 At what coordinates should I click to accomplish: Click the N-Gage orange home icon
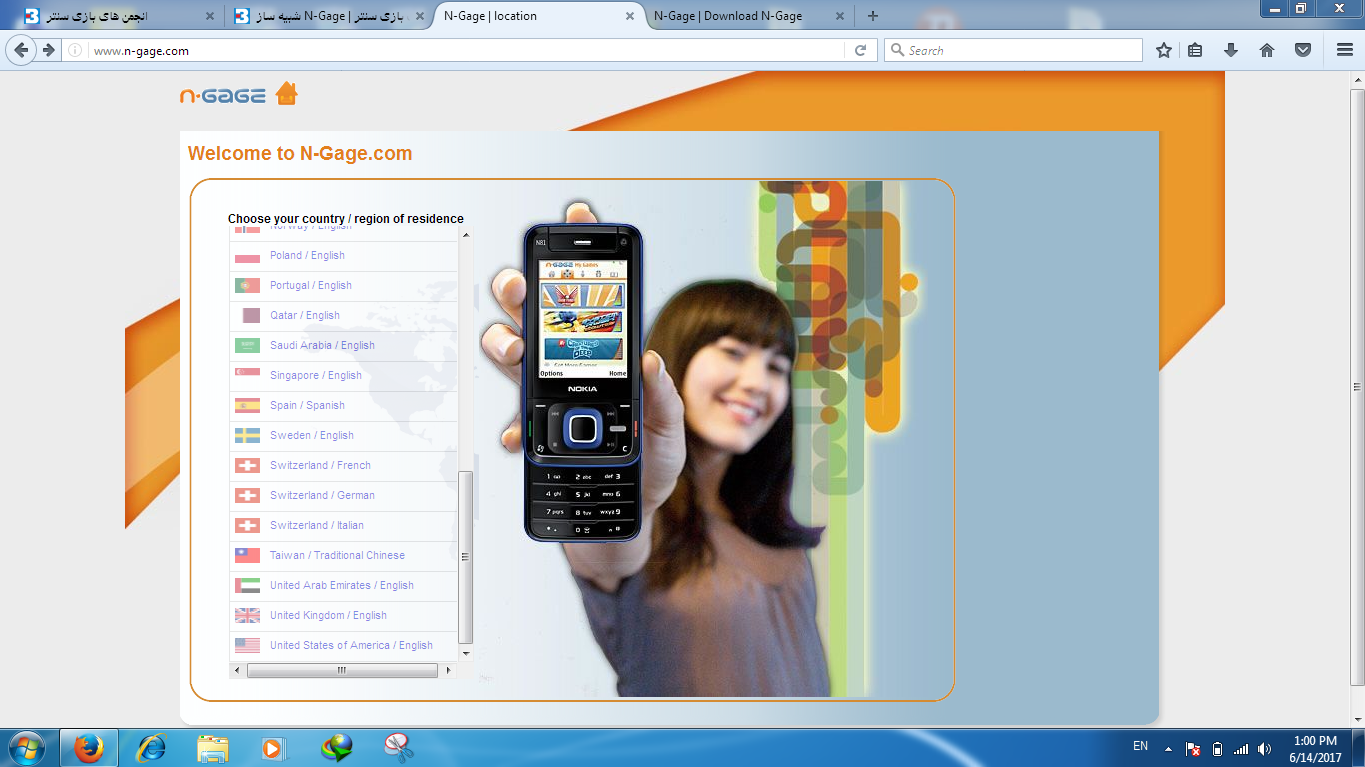pos(286,94)
